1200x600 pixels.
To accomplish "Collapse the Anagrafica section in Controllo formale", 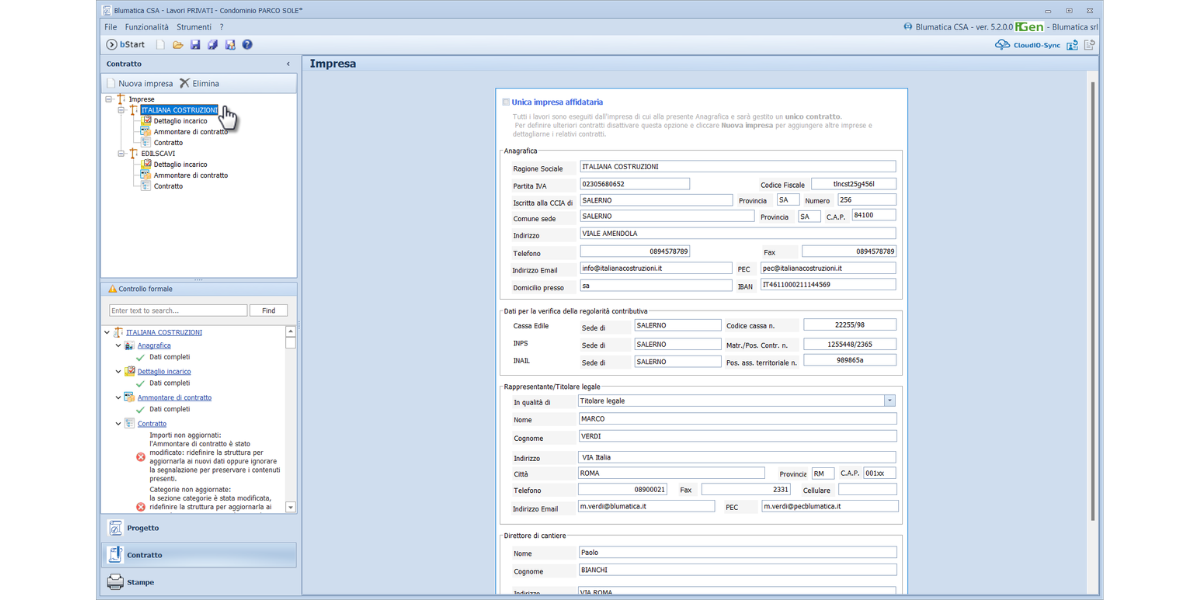I will 118,346.
